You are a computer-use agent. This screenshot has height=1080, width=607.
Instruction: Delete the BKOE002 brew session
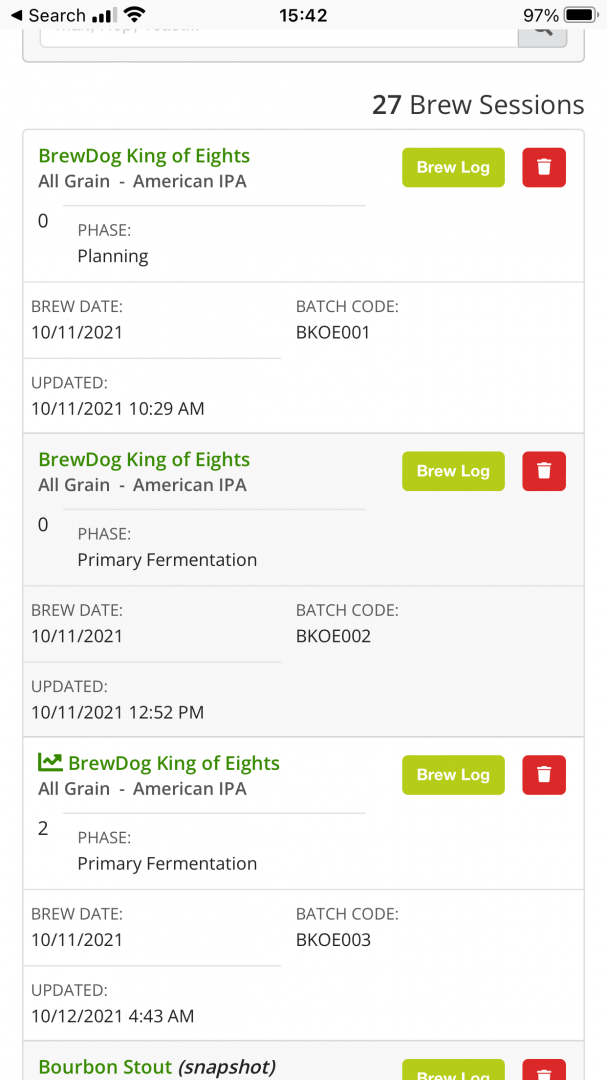click(x=544, y=471)
